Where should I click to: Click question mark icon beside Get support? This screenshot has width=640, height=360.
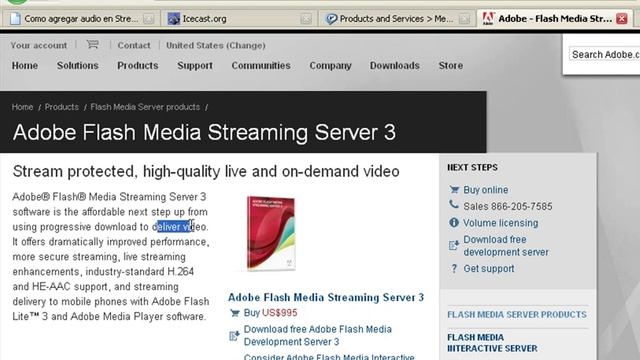(x=454, y=269)
